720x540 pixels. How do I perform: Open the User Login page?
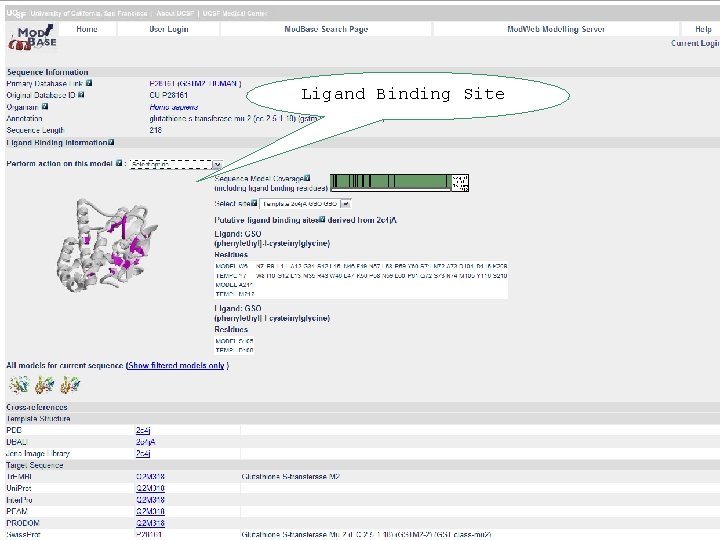click(169, 29)
